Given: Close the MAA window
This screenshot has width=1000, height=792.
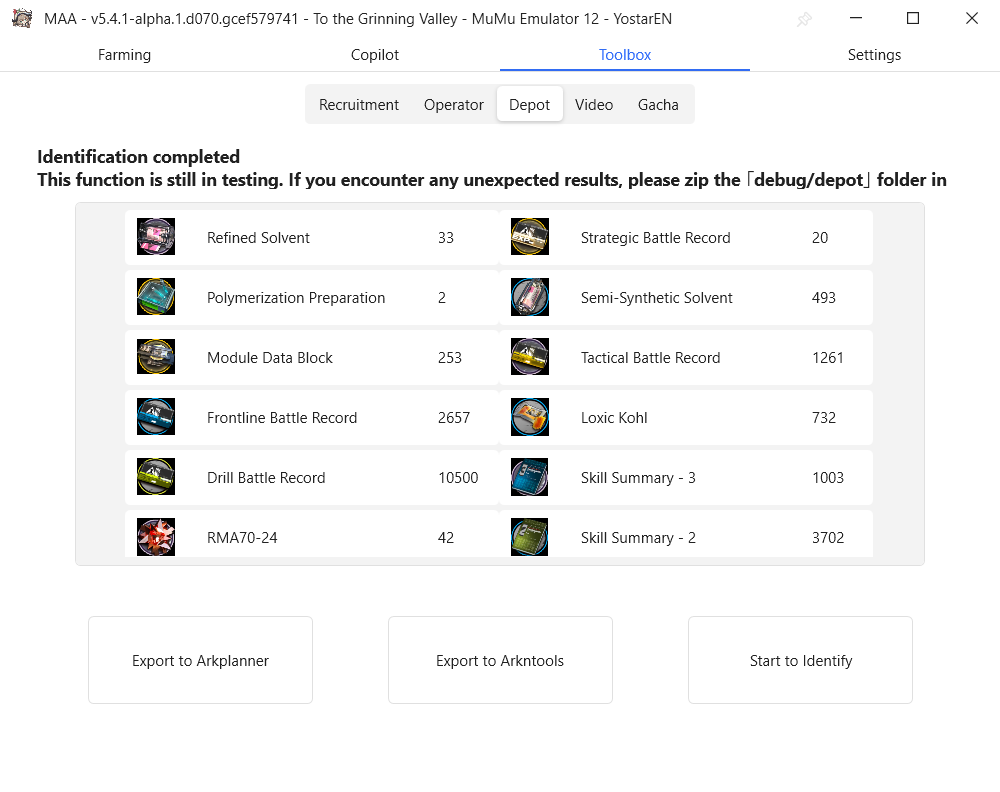Looking at the screenshot, I should tap(971, 18).
